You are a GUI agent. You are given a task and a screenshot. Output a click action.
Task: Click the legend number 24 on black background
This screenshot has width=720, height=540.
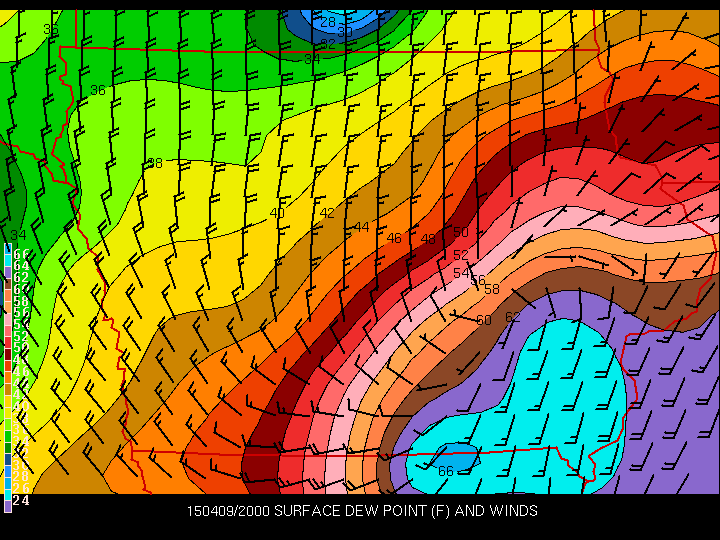(x=22, y=500)
